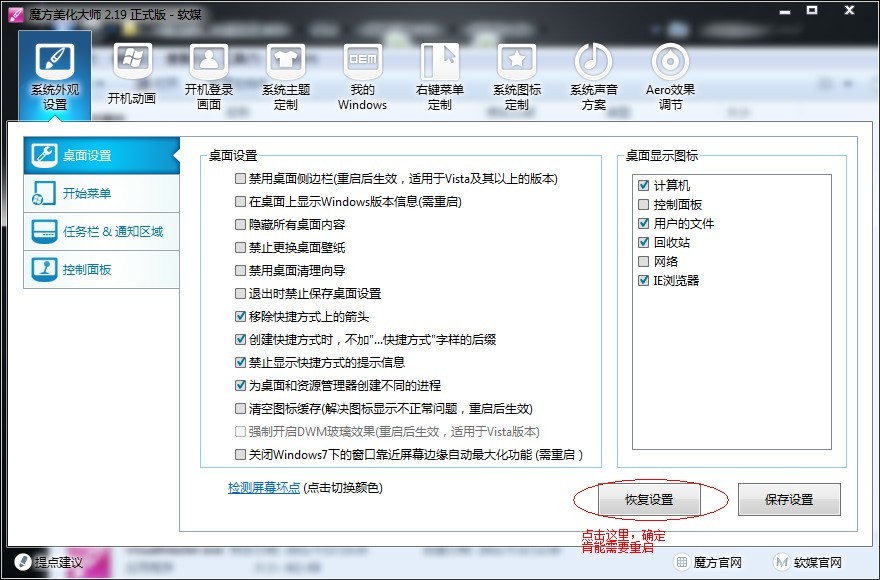
Task: Uncheck 为桌面和资源管理器创建不同的进程
Action: pyautogui.click(x=240, y=386)
